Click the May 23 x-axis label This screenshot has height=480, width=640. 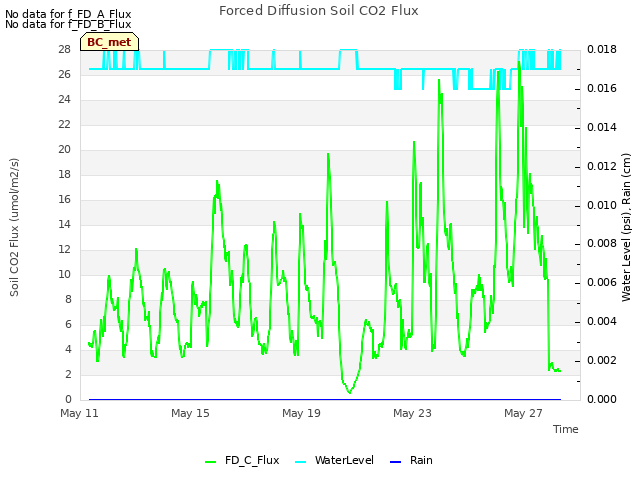click(x=412, y=413)
